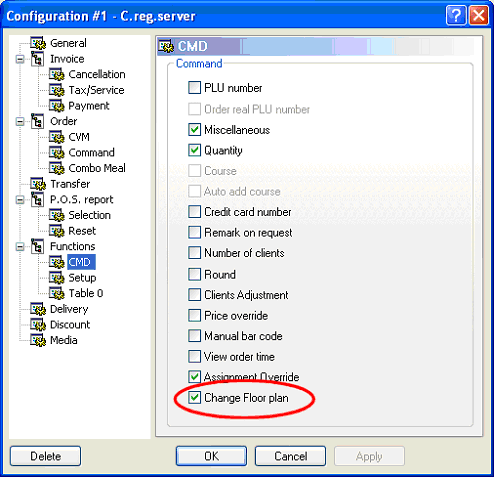Enable the PLU number checkbox
This screenshot has height=477, width=494.
pyautogui.click(x=194, y=88)
